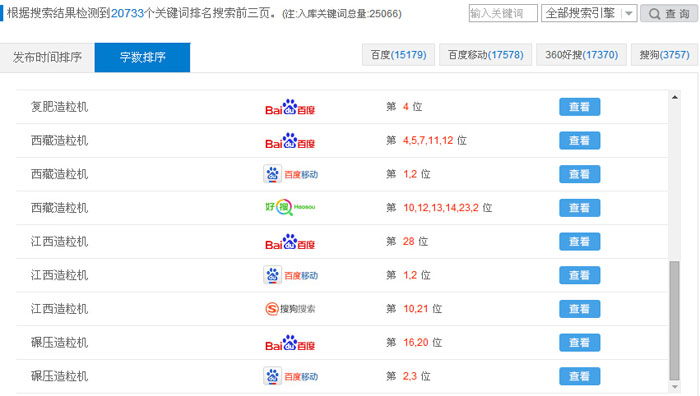Image resolution: width=700 pixels, height=396 pixels.
Task: Click the note 入库关键词总量:25066
Action: pos(342,14)
